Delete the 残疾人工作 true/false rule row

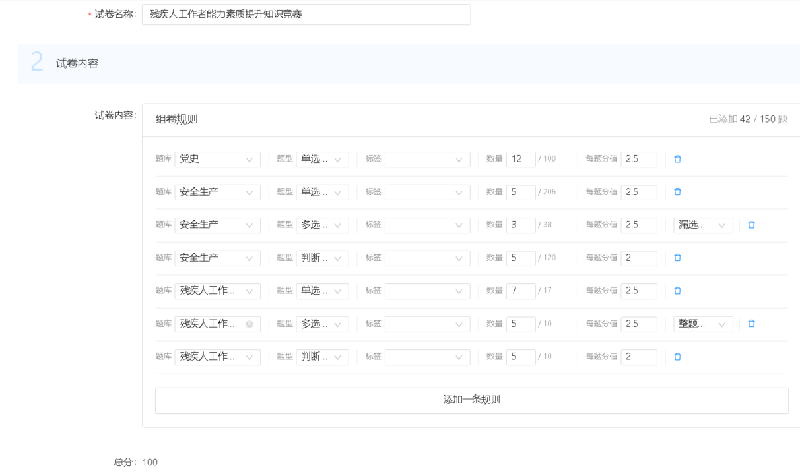pos(677,357)
